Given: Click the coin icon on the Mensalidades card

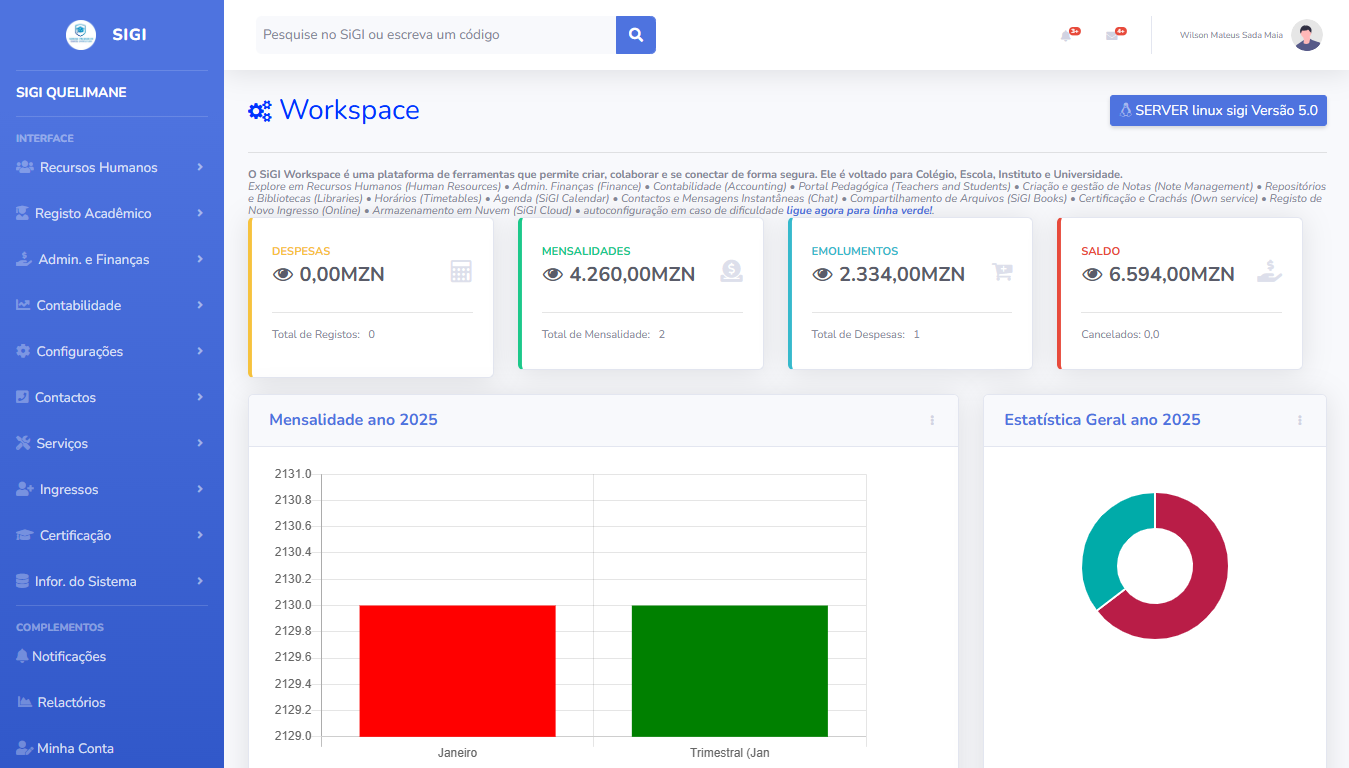Looking at the screenshot, I should click(x=731, y=271).
